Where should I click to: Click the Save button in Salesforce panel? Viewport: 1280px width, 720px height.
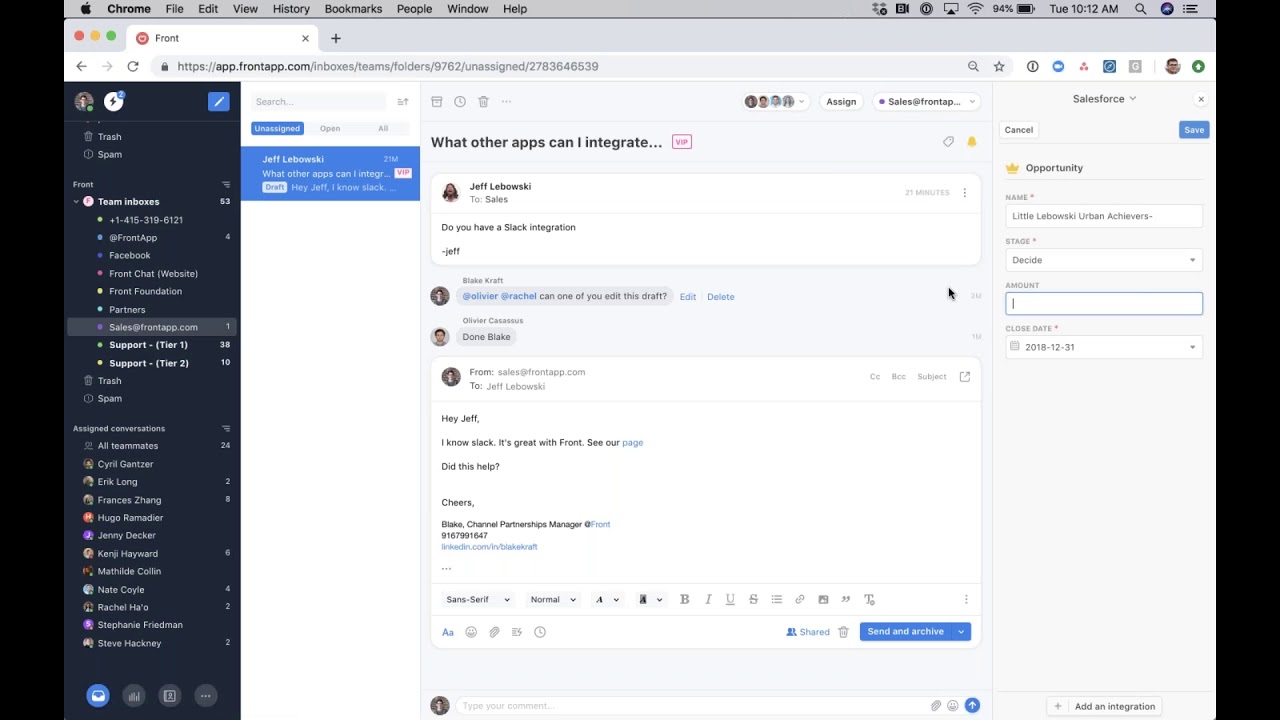(1194, 130)
